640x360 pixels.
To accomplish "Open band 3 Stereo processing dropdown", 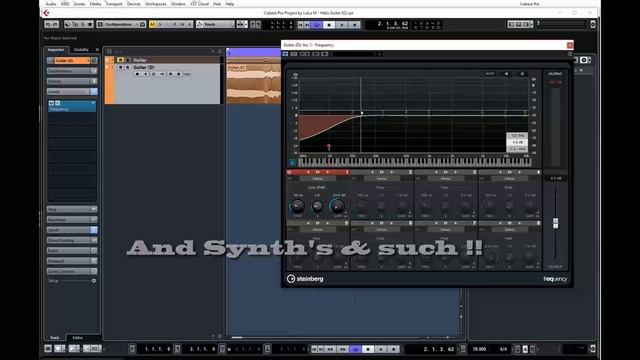I will pyautogui.click(x=446, y=179).
